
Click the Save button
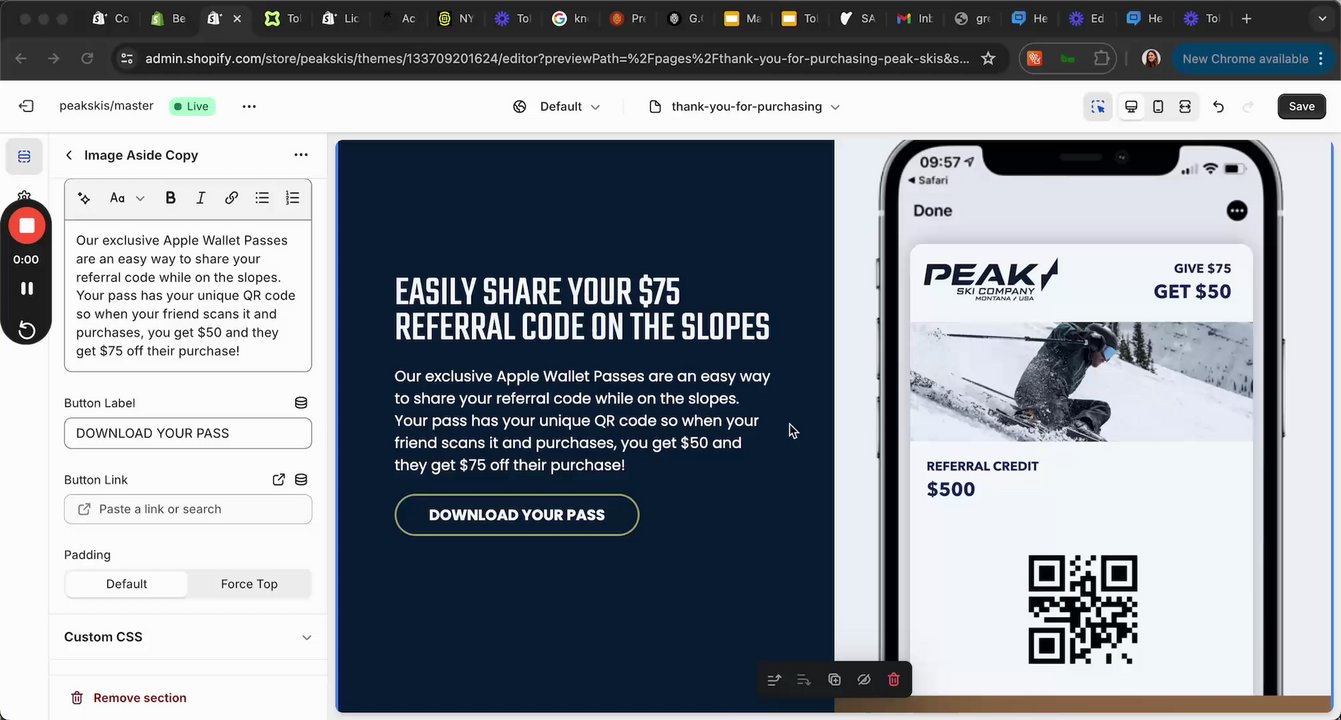[x=1302, y=107]
